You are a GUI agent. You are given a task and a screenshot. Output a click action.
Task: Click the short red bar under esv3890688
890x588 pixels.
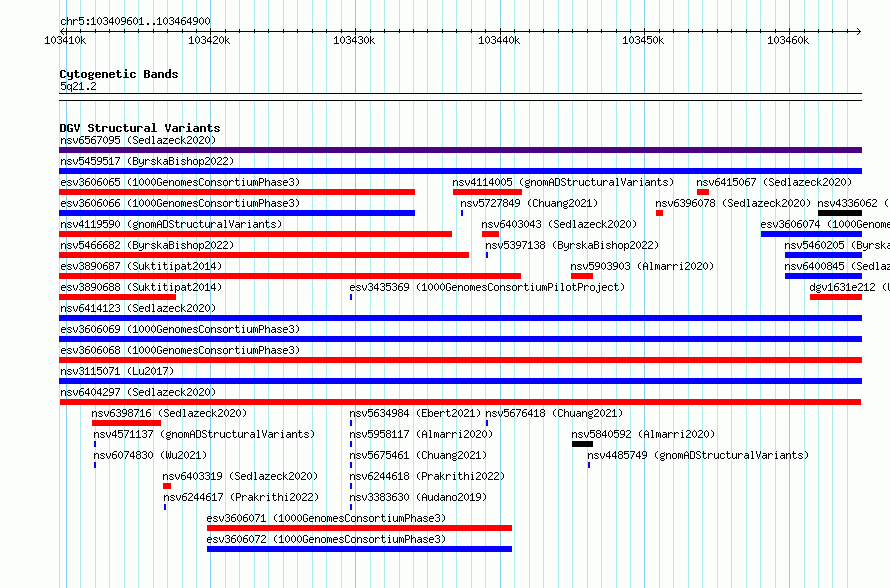point(117,297)
